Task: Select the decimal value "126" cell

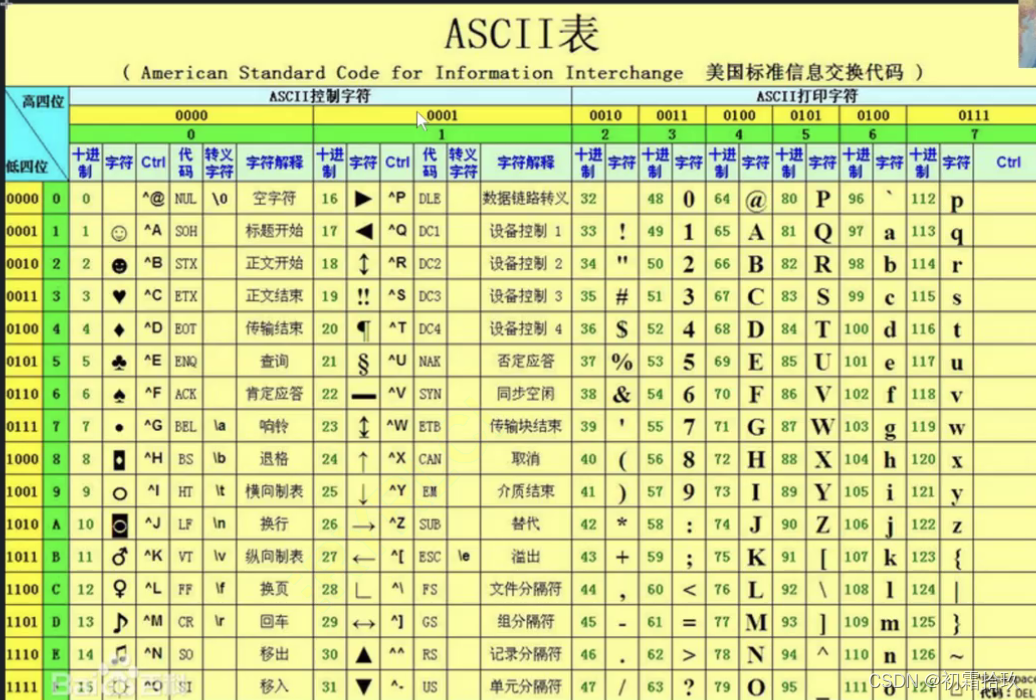Action: 923,654
